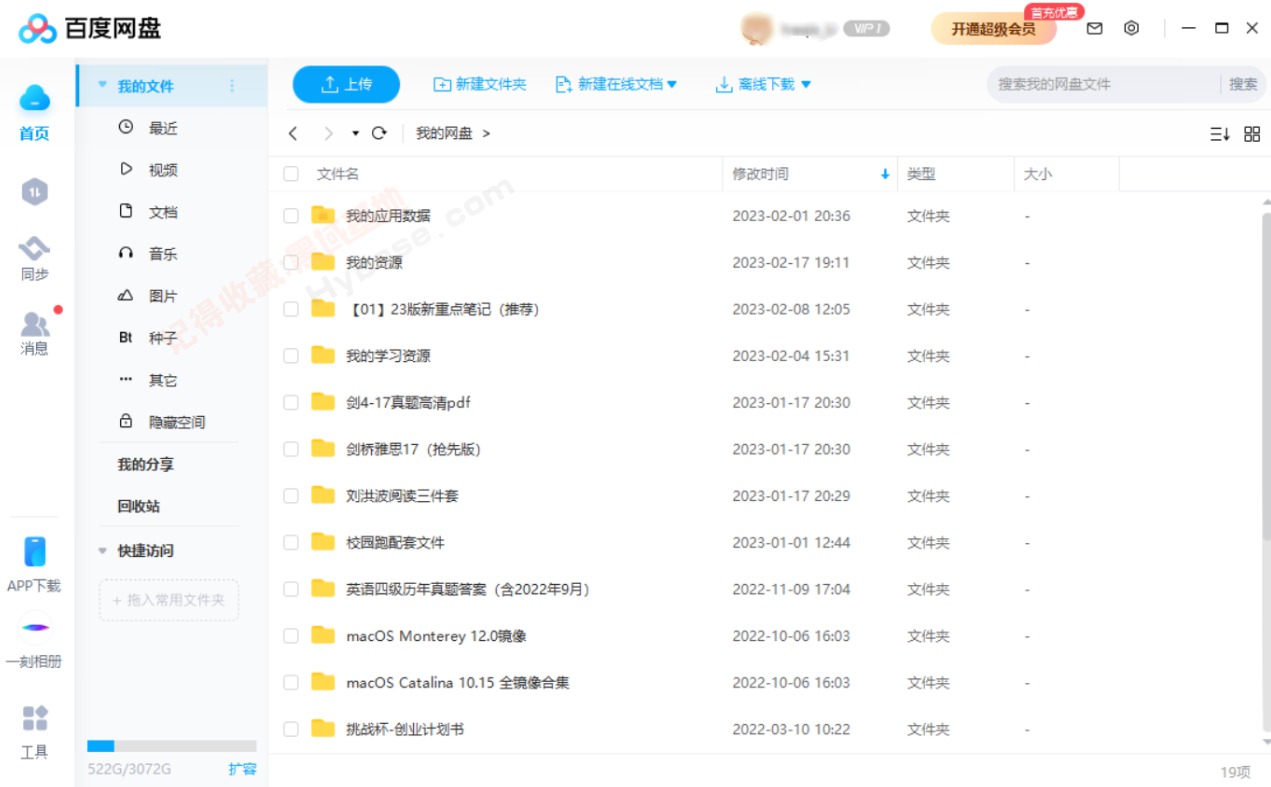Click the Baidu Netdisk logo
Image resolution: width=1271 pixels, height=787 pixels.
click(90, 29)
